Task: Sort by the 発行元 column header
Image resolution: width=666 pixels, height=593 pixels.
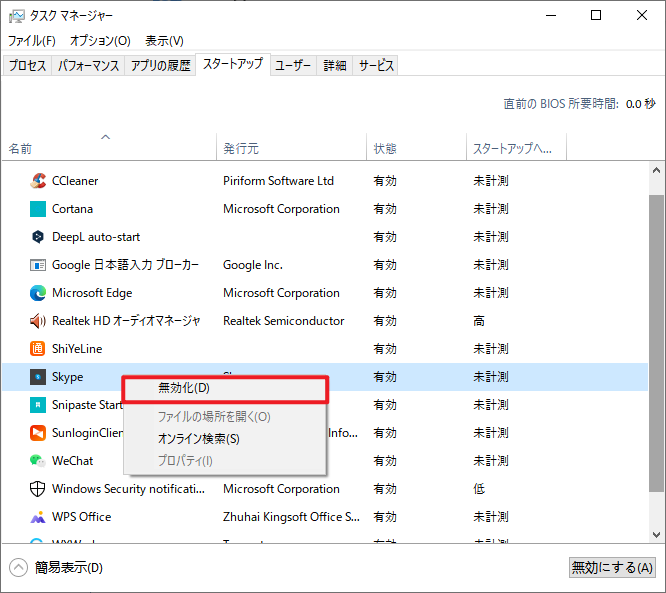Action: point(291,147)
